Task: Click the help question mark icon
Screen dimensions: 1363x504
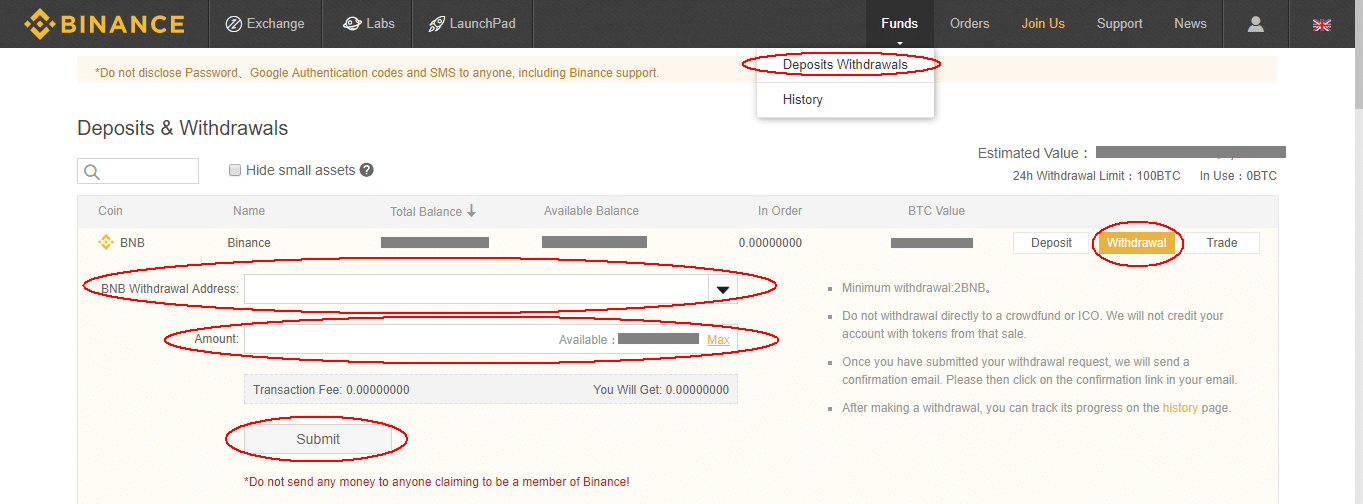Action: (x=367, y=170)
